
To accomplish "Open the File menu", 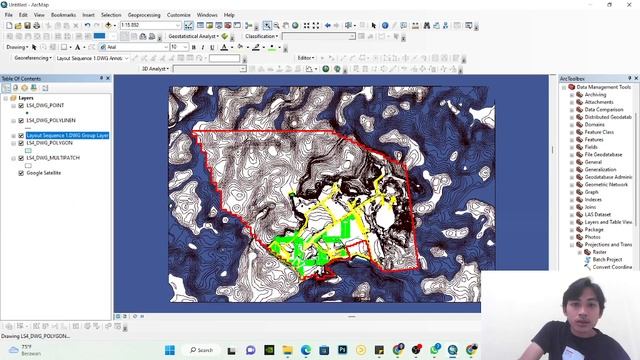I will coord(9,15).
